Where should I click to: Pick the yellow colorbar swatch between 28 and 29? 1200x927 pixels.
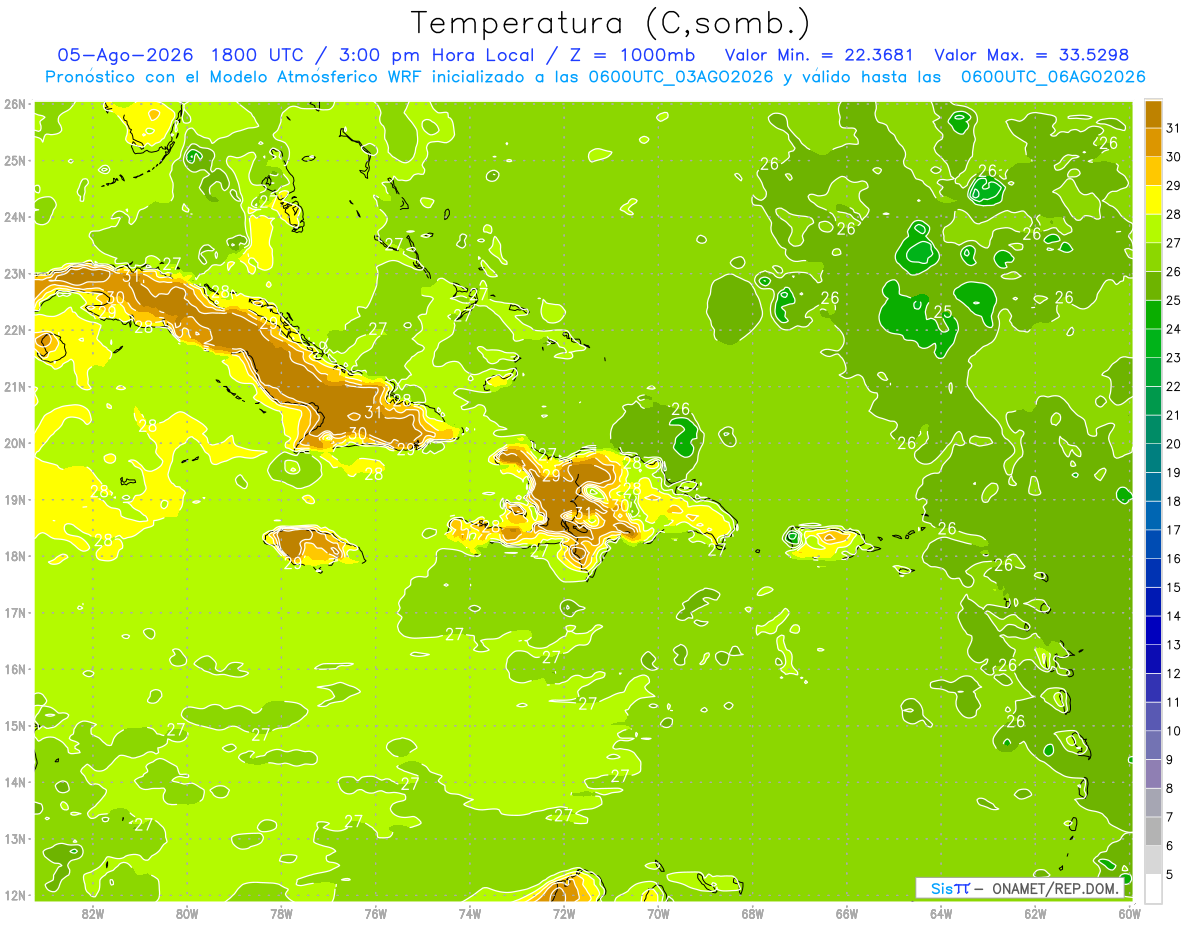click(x=1153, y=200)
